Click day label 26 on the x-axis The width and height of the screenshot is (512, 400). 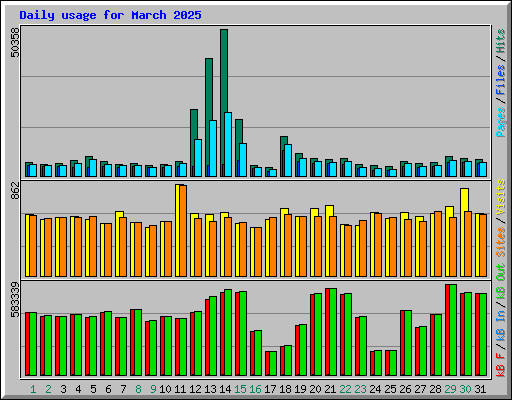[405, 389]
